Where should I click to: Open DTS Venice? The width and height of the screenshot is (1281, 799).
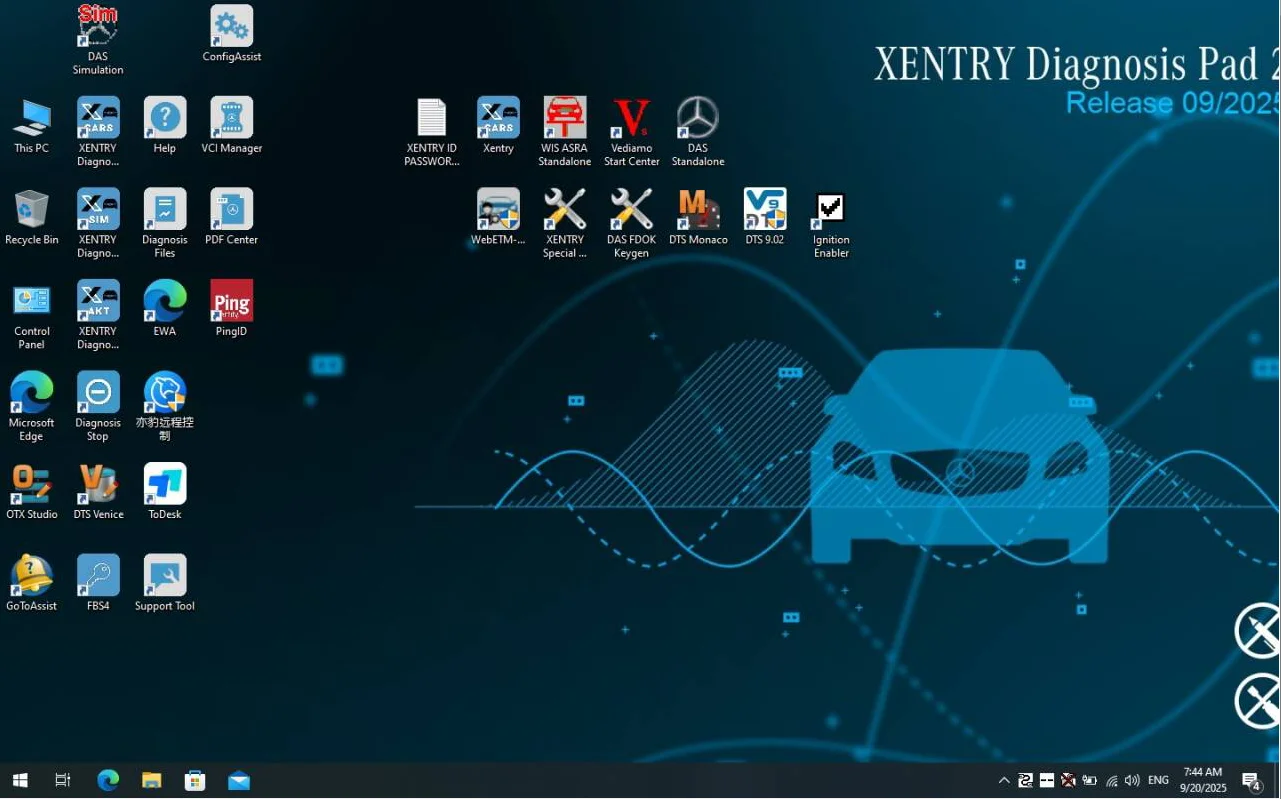tap(98, 491)
